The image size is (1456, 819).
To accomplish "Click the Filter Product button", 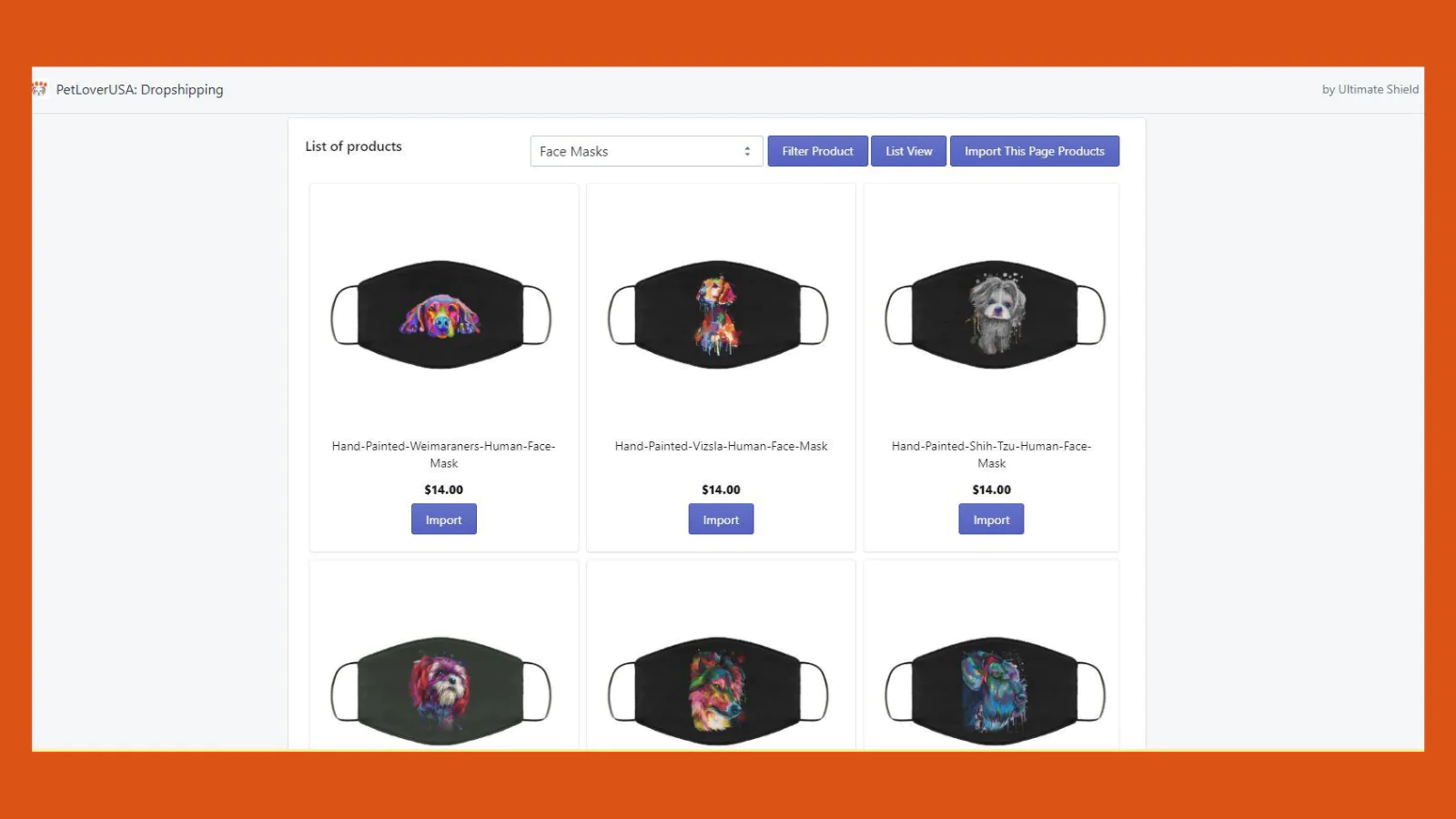I will [x=817, y=151].
